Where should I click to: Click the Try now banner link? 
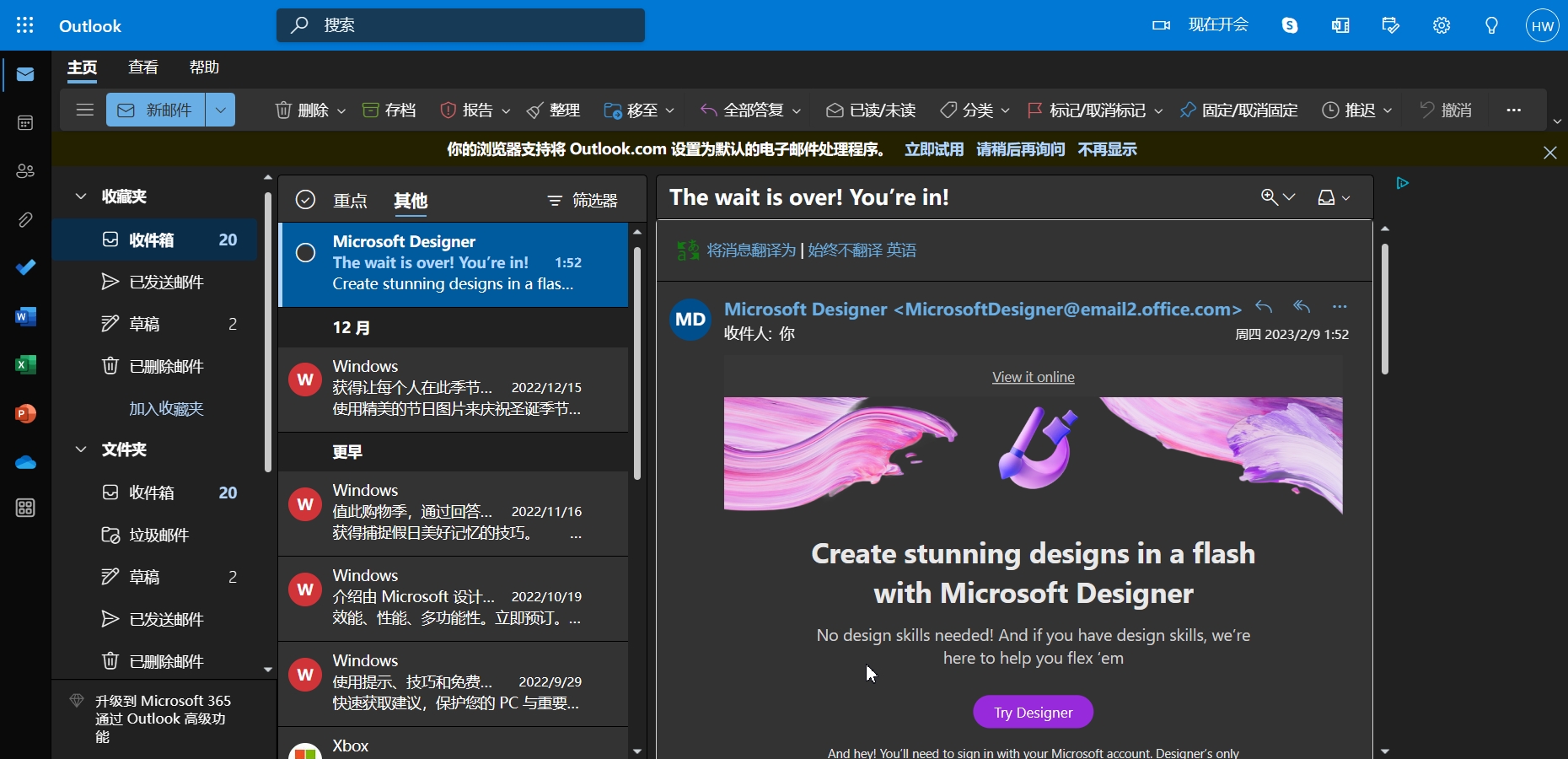coord(934,149)
